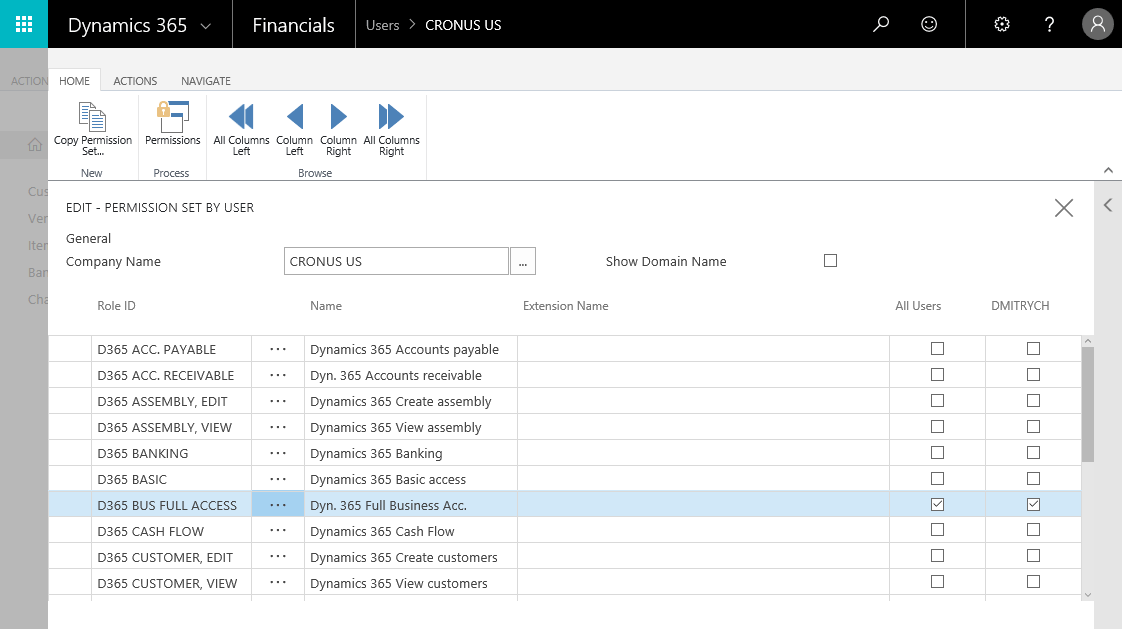Open the Company Name lookup ellipsis
1122x629 pixels.
(x=522, y=260)
